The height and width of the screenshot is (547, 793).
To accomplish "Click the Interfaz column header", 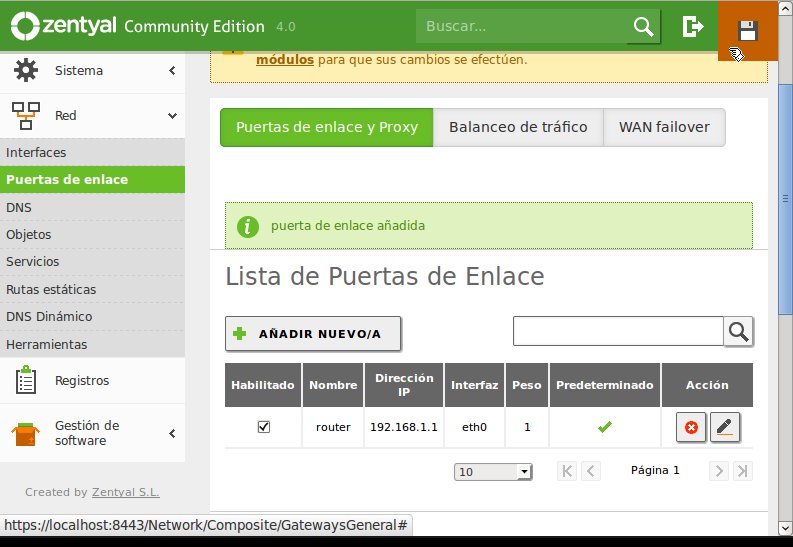I will [x=474, y=385].
